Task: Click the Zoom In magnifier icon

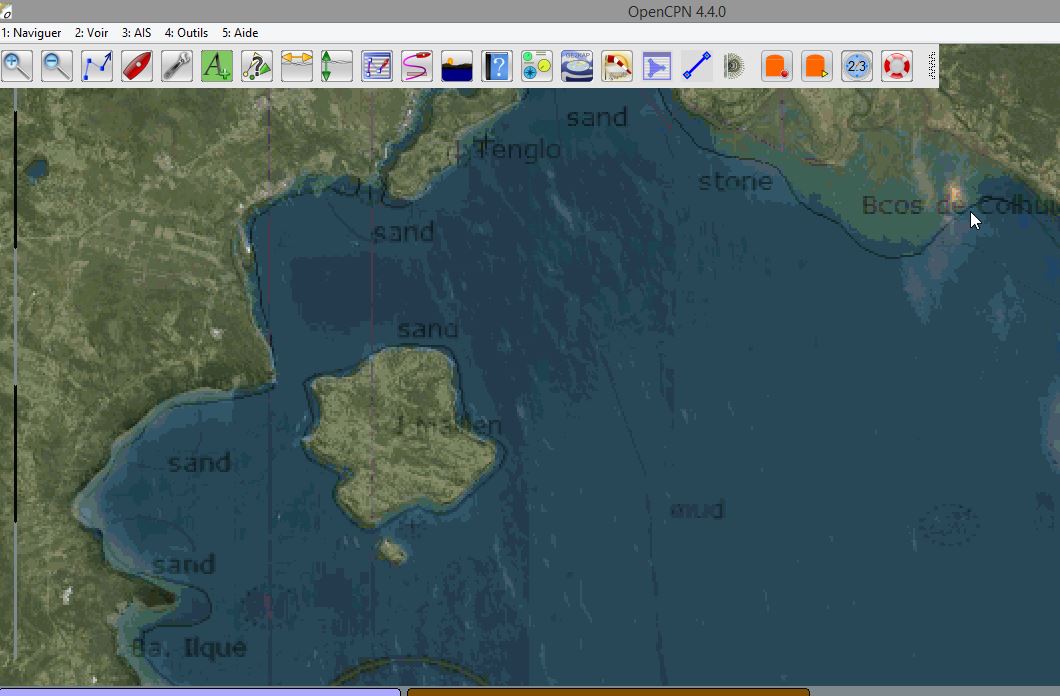Action: click(x=17, y=66)
